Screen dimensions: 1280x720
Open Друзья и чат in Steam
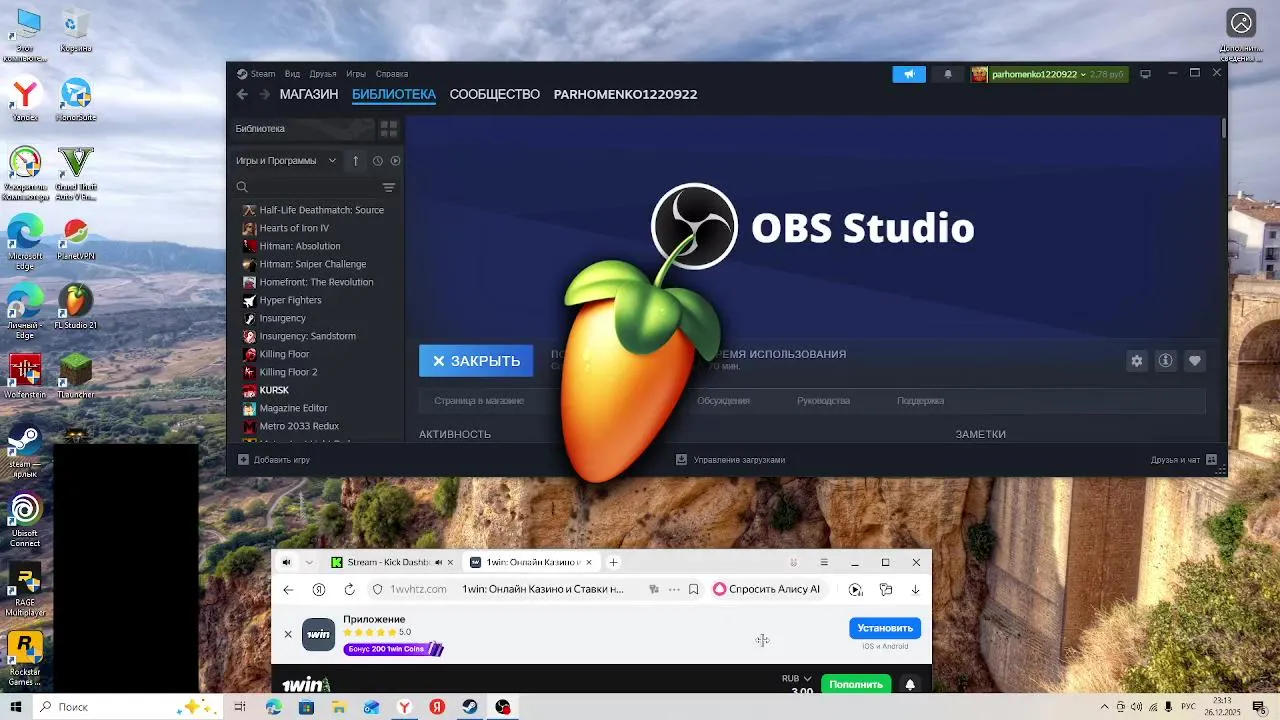(1183, 460)
